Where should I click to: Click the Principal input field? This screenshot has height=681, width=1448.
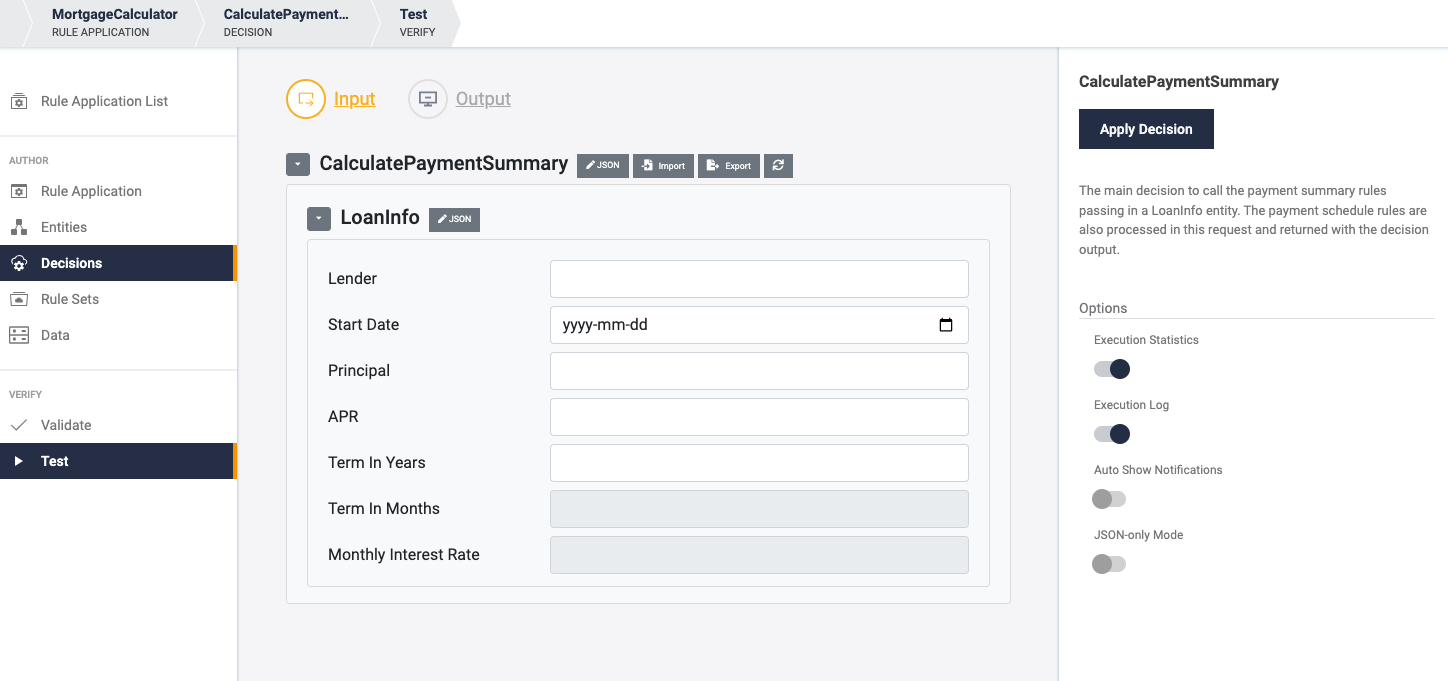pos(759,371)
